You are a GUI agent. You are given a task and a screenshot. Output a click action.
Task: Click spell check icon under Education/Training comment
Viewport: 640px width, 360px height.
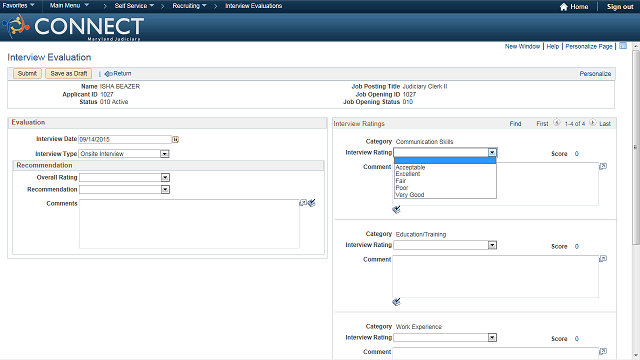[x=396, y=302]
